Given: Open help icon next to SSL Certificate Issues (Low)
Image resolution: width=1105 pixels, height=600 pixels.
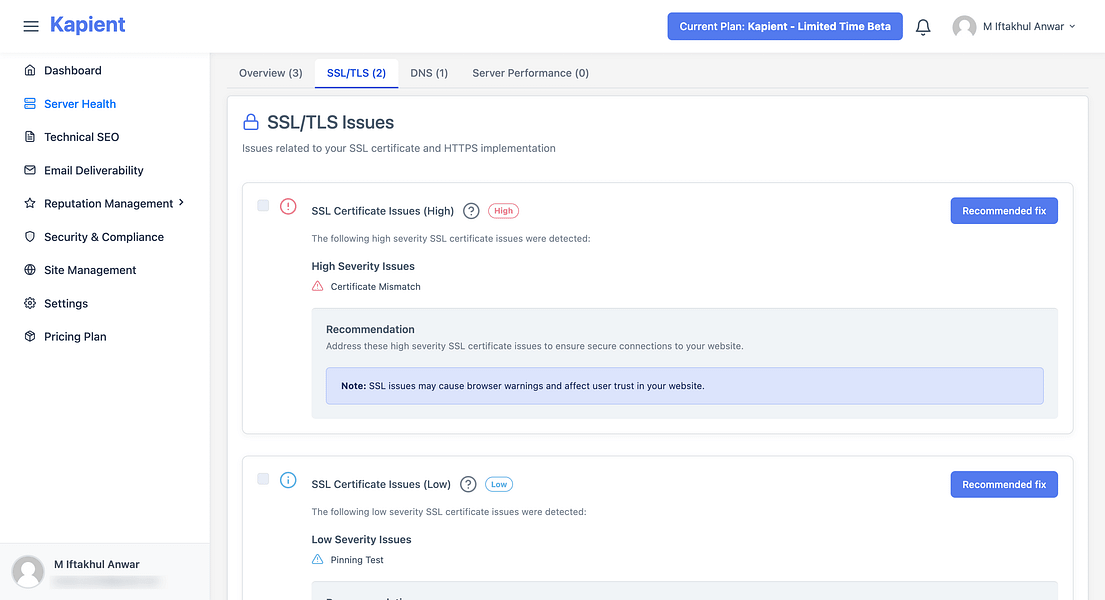Looking at the screenshot, I should click(468, 484).
